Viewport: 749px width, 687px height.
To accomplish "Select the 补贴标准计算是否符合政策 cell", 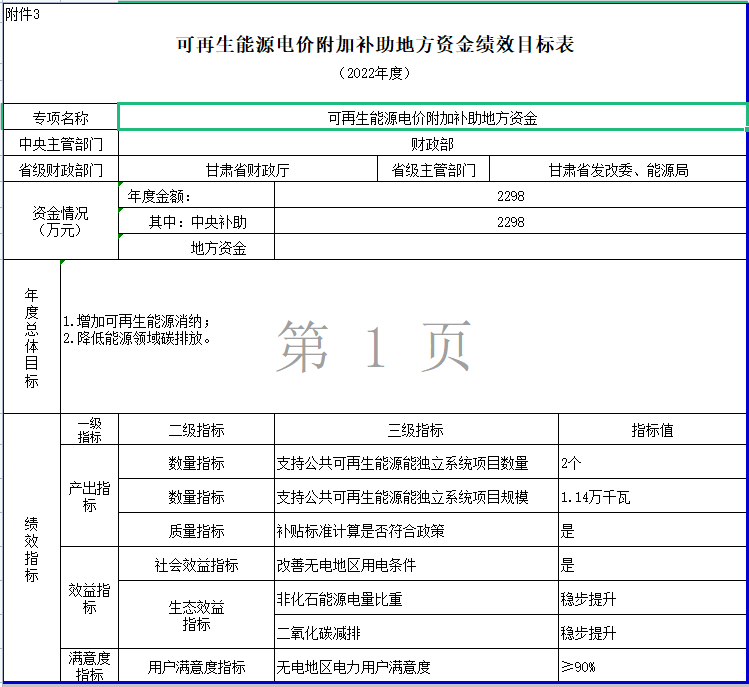I will [415, 531].
